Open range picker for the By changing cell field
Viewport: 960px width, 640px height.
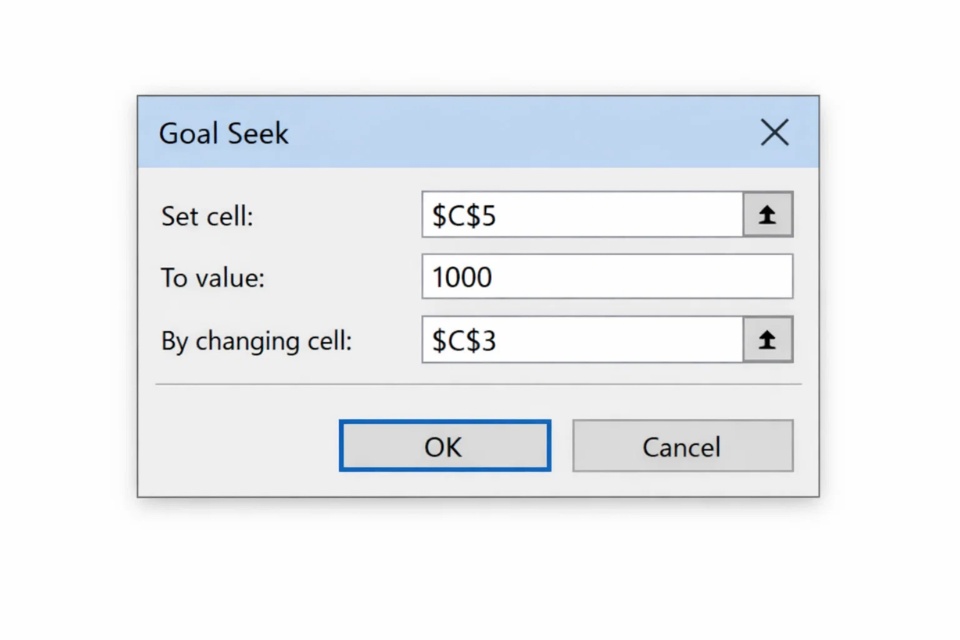click(767, 340)
